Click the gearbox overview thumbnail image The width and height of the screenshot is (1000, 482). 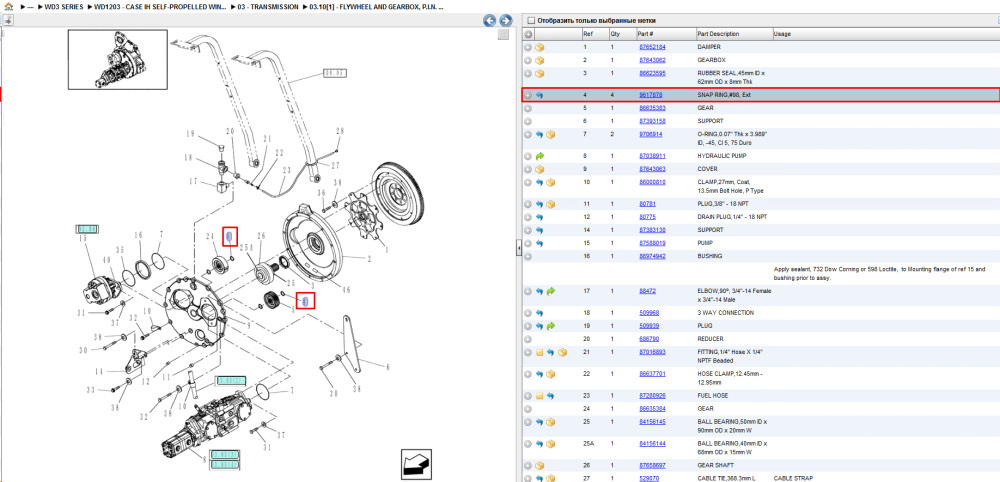click(x=118, y=59)
